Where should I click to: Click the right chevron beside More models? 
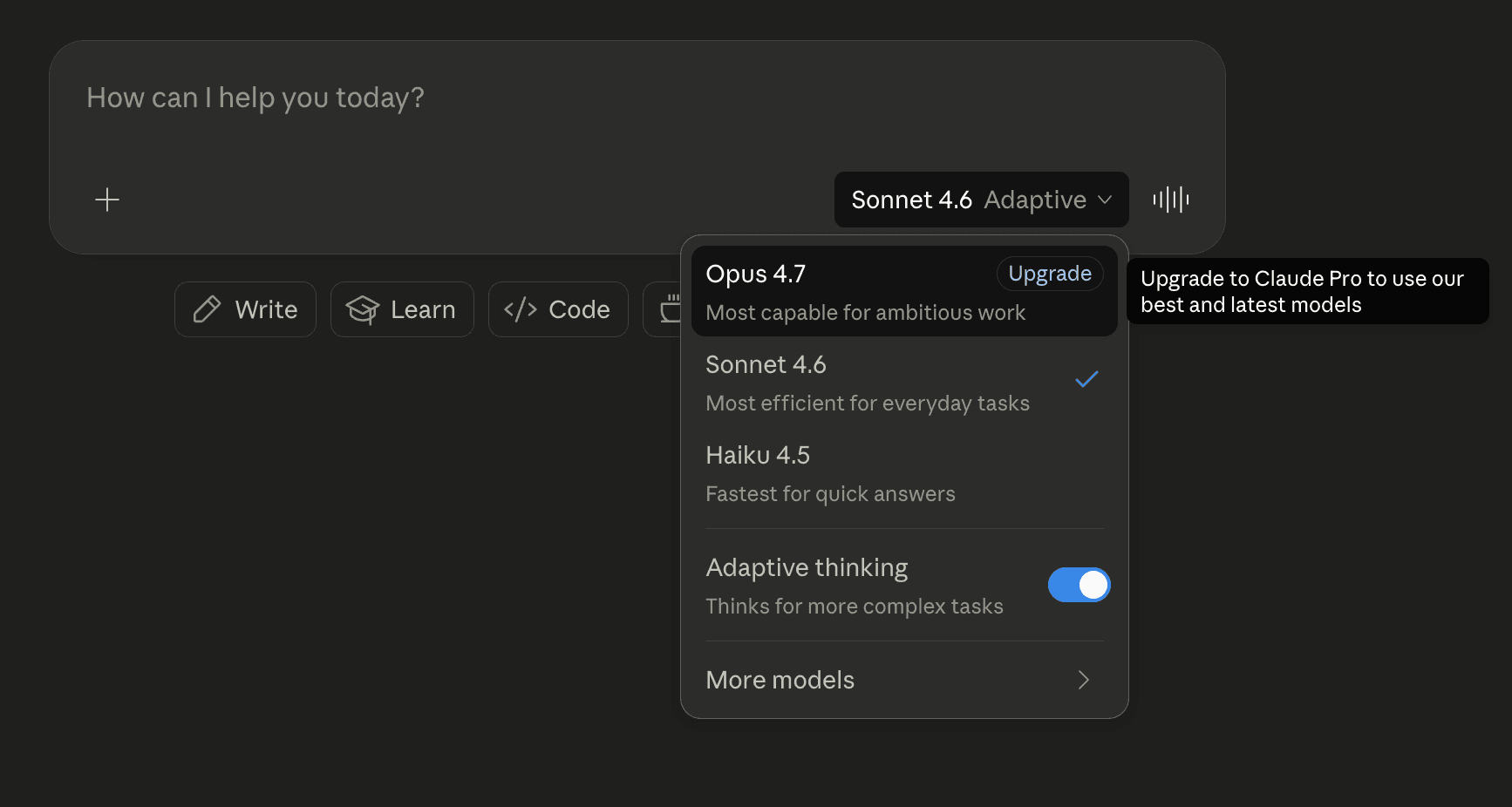tap(1084, 680)
